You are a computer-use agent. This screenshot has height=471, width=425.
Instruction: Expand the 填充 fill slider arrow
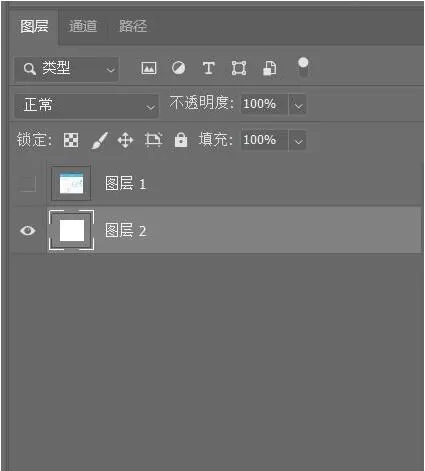[298, 140]
